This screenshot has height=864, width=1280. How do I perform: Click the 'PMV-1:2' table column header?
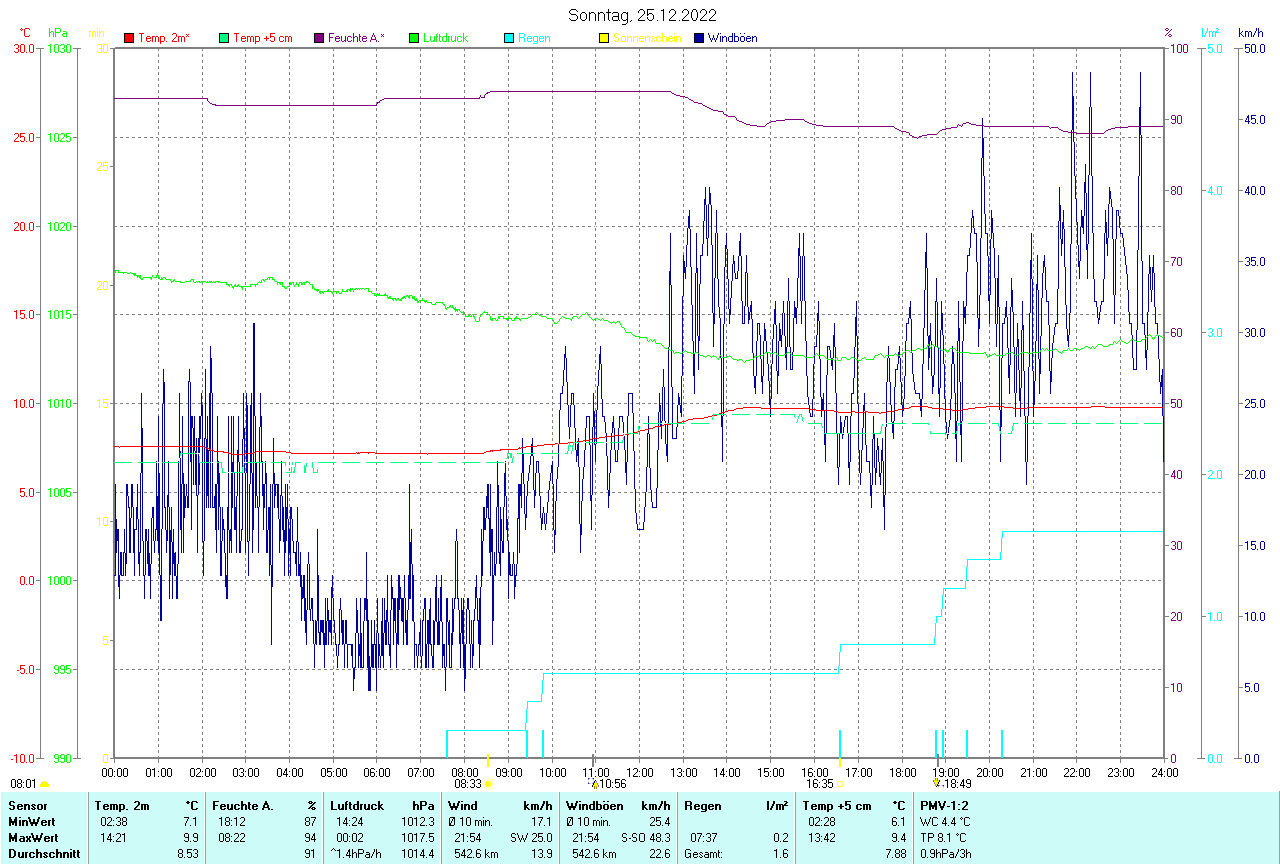pos(945,805)
